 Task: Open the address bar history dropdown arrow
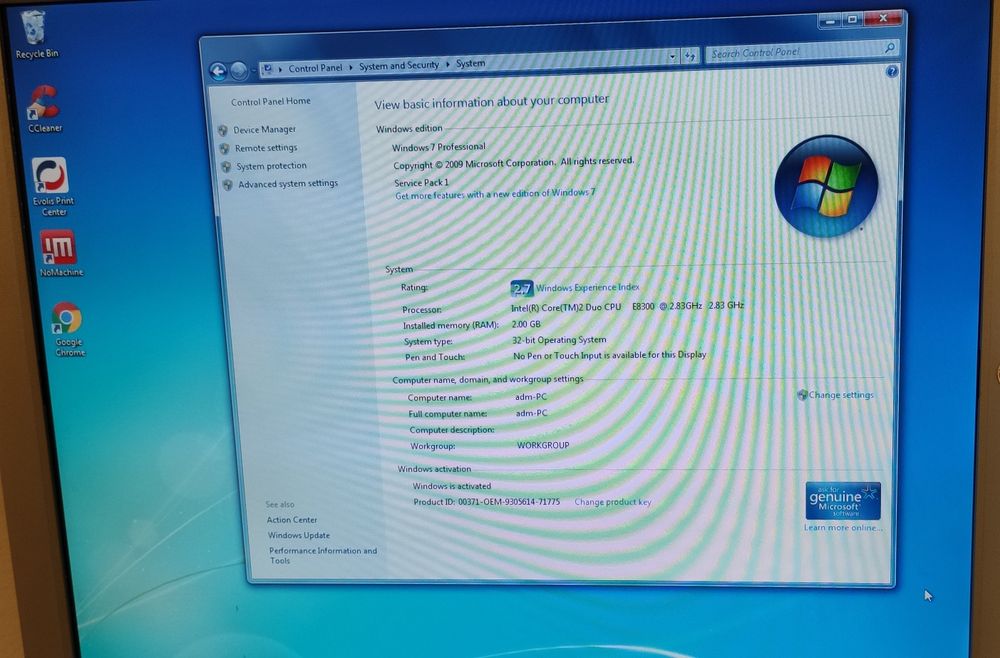[x=672, y=57]
